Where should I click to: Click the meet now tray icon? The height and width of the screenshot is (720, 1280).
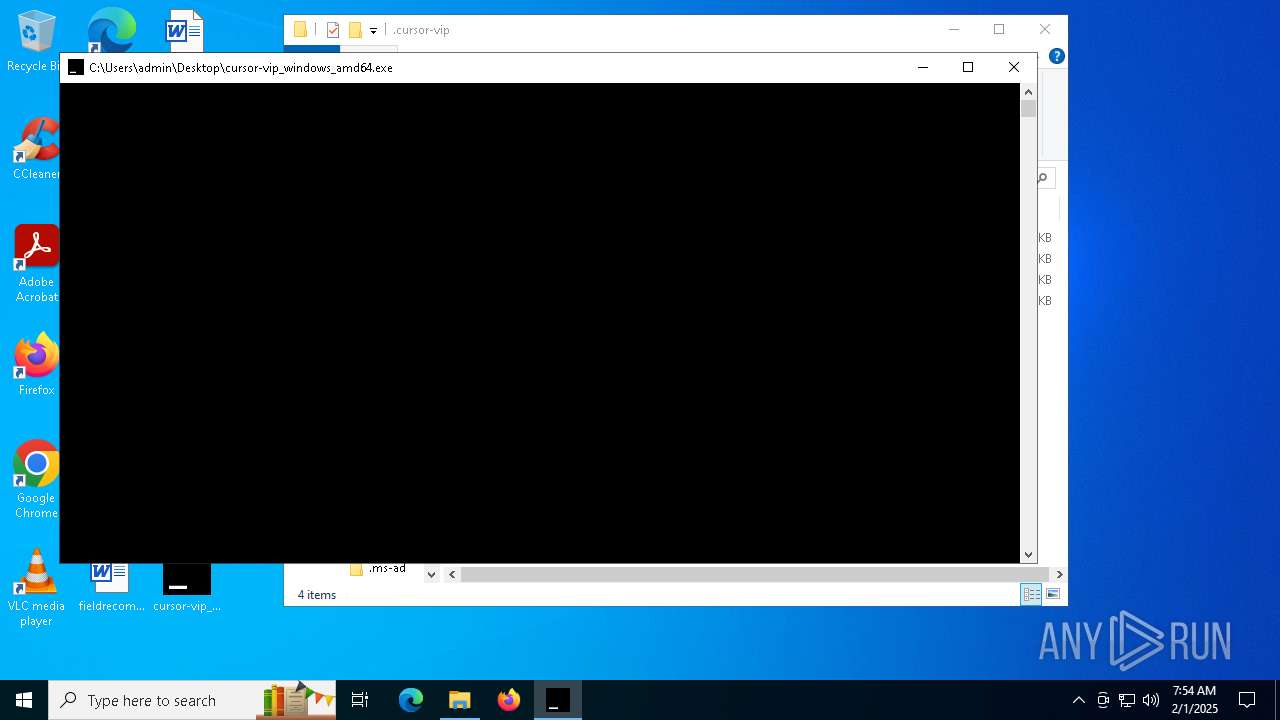pyautogui.click(x=1103, y=700)
